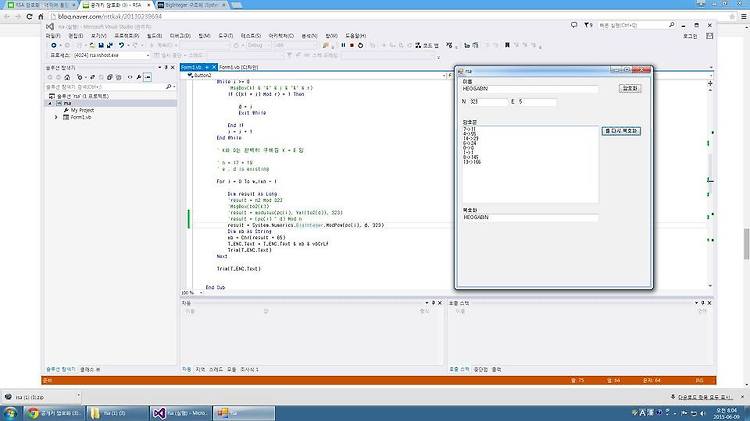Click the Save All icon in the toolbar
The width and height of the screenshot is (750, 421).
point(110,45)
